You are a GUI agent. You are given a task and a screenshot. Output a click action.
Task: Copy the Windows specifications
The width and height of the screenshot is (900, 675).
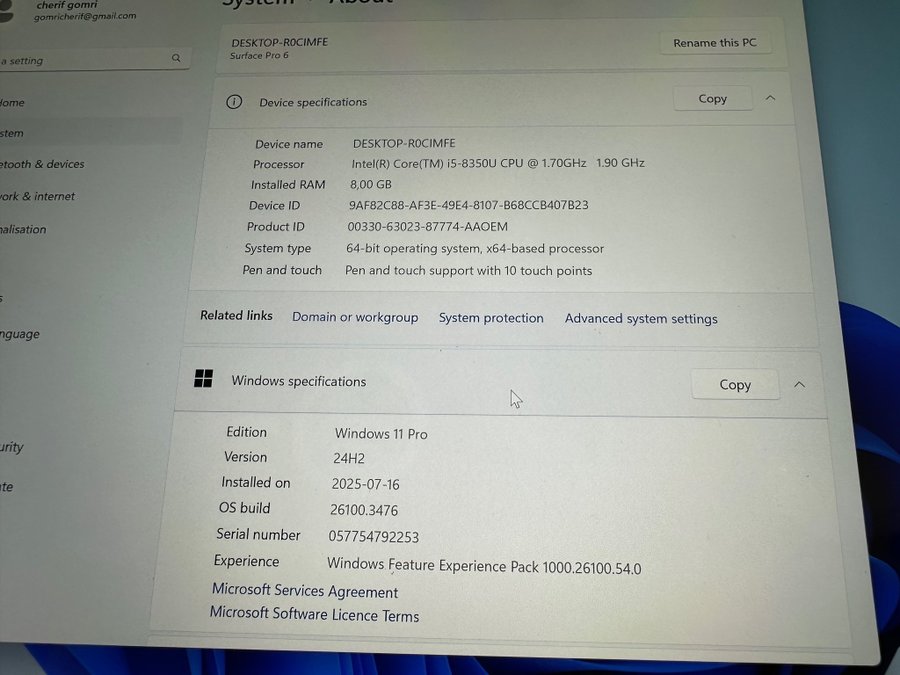coord(735,385)
